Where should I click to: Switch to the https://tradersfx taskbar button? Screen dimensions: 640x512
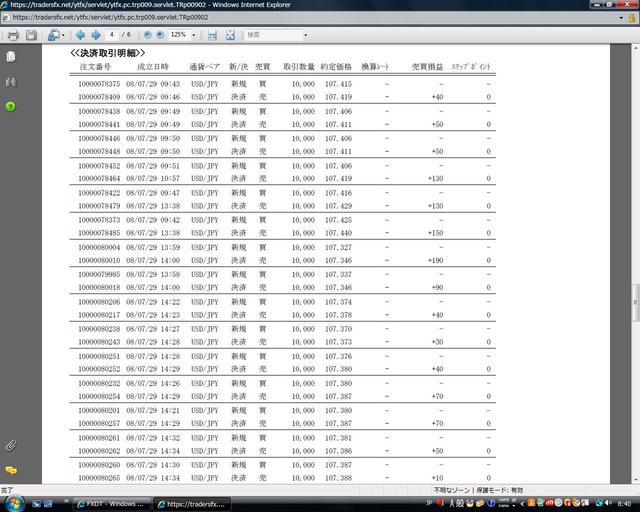click(192, 504)
